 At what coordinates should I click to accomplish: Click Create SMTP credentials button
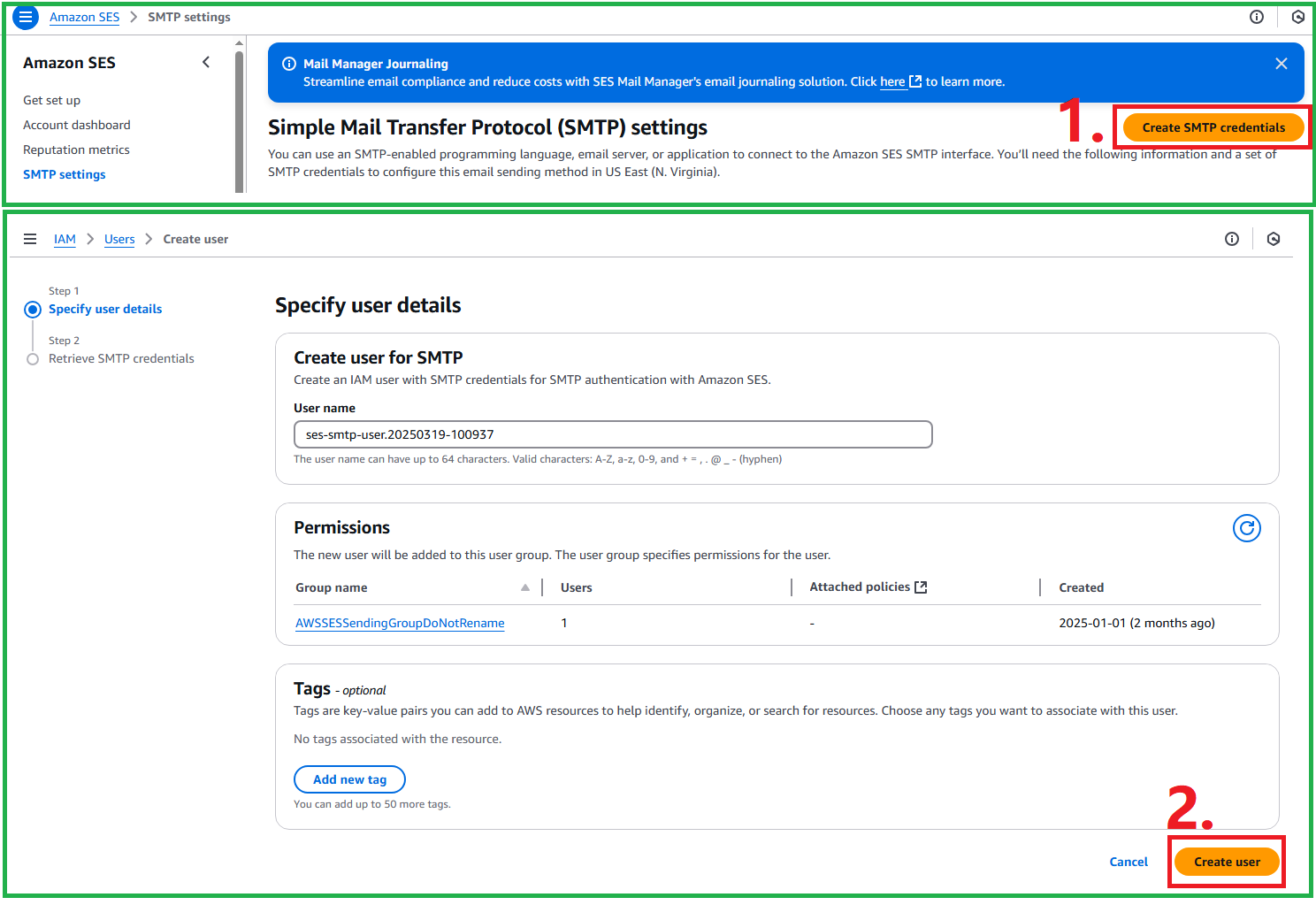coord(1213,127)
